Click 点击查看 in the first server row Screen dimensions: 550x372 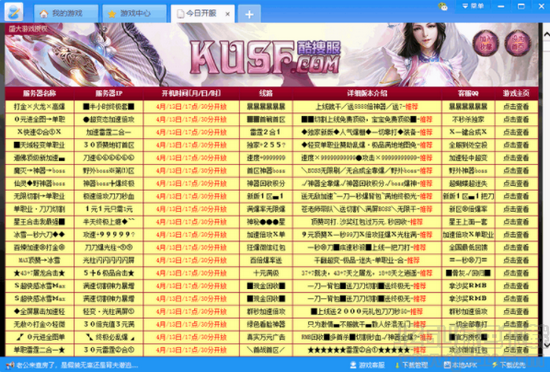tap(516, 107)
